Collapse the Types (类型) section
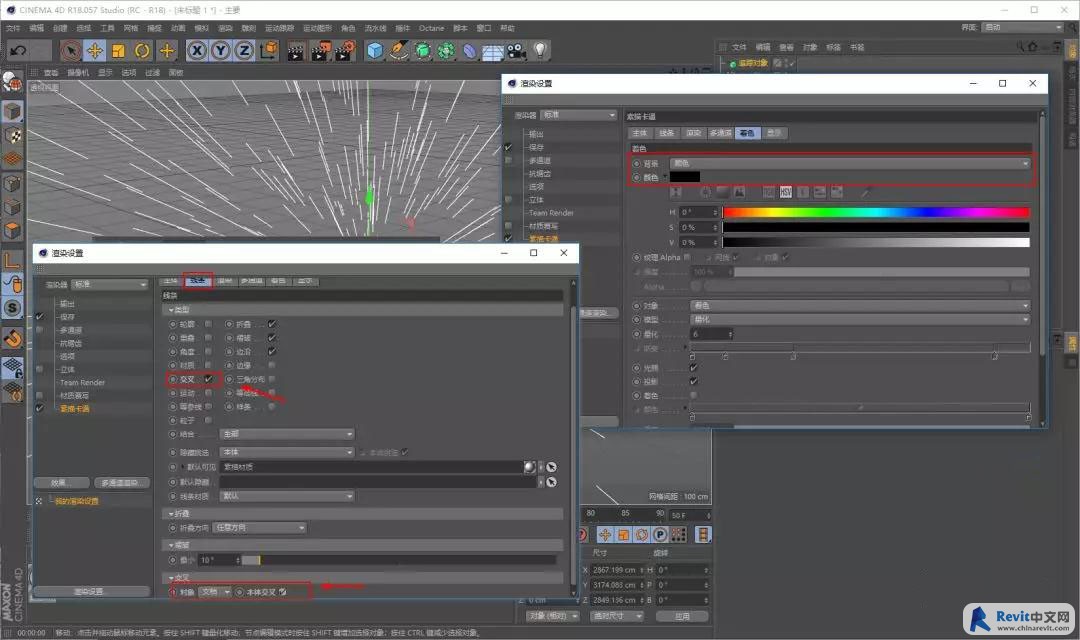The height and width of the screenshot is (640, 1080). point(172,310)
